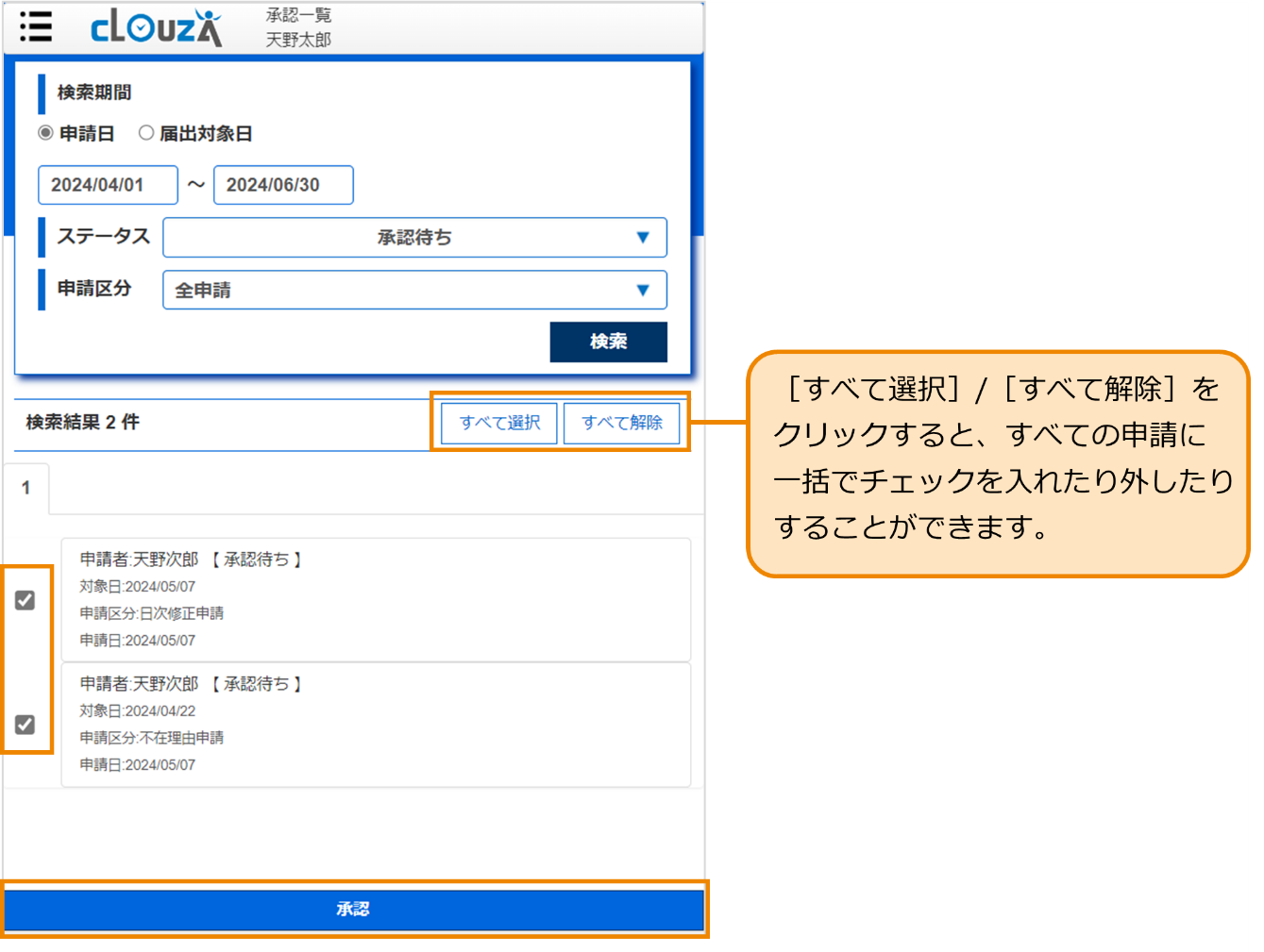Select page 1 in the pagination
This screenshot has height=952, width=1264.
click(x=26, y=488)
